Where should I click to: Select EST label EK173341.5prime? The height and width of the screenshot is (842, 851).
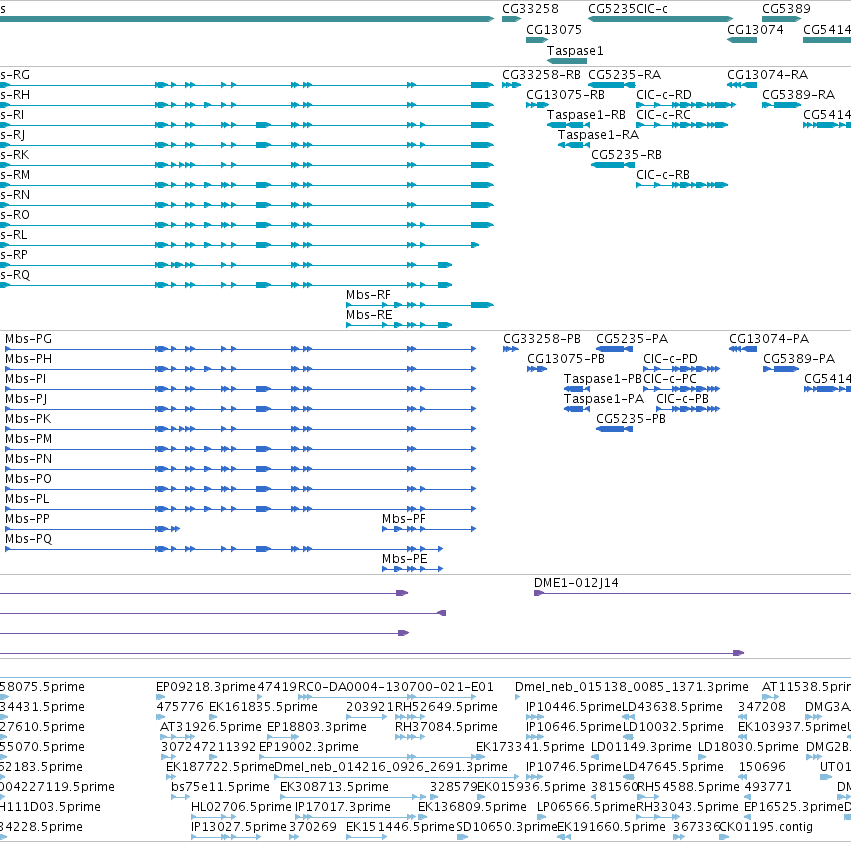coord(530,747)
